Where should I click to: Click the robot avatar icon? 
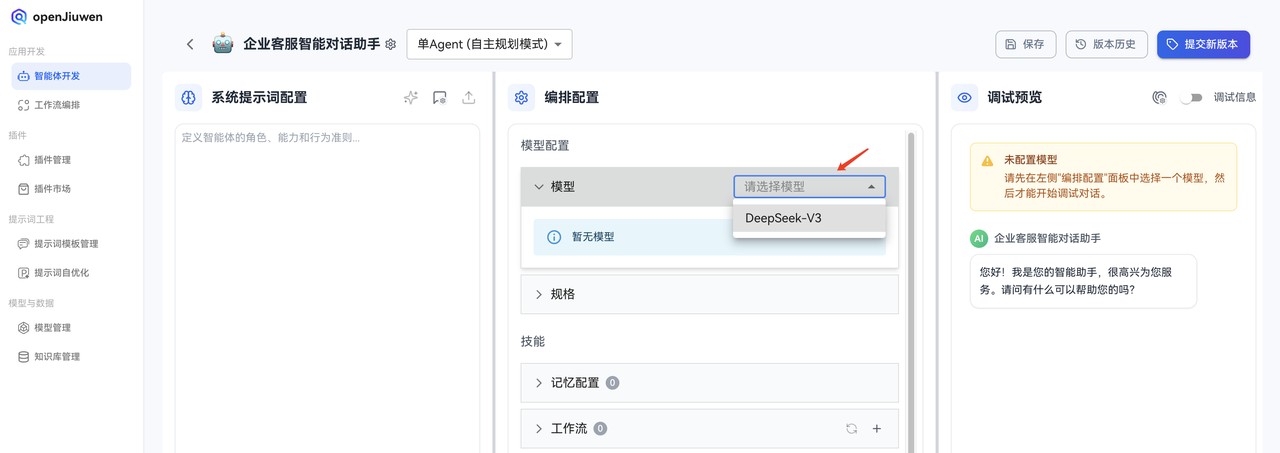[222, 44]
